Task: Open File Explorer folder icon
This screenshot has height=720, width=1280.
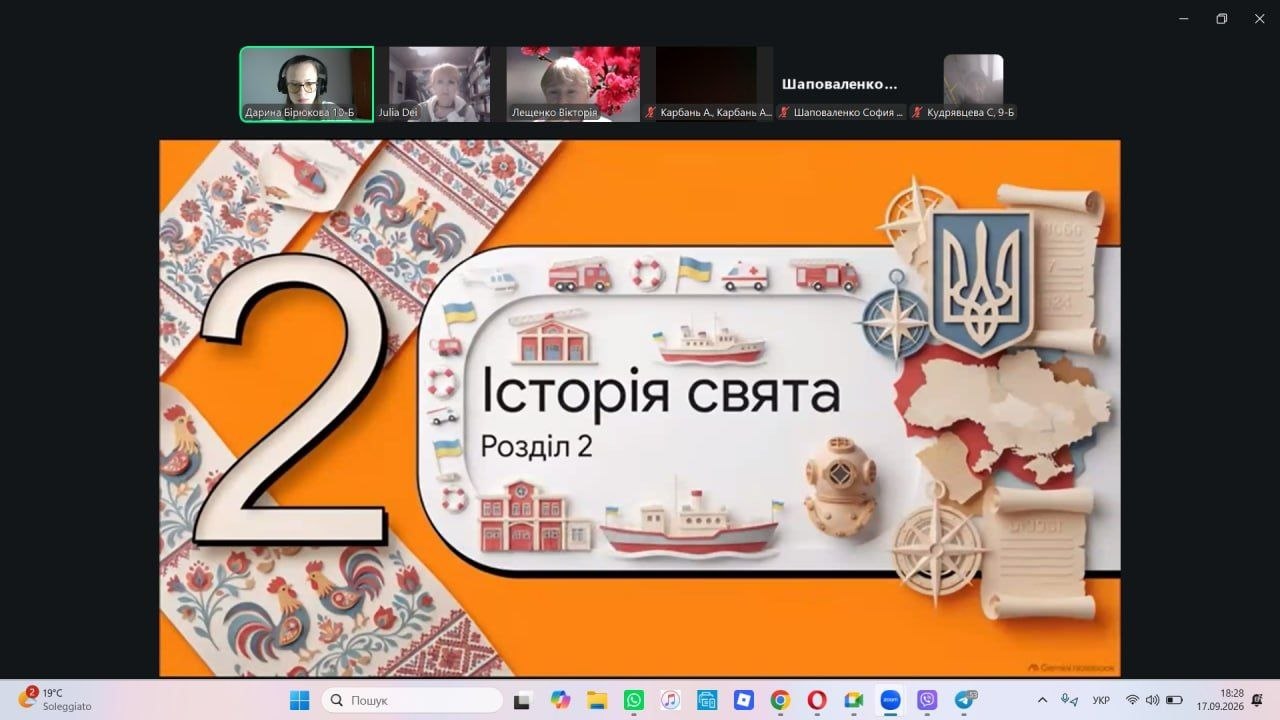Action: coord(597,700)
